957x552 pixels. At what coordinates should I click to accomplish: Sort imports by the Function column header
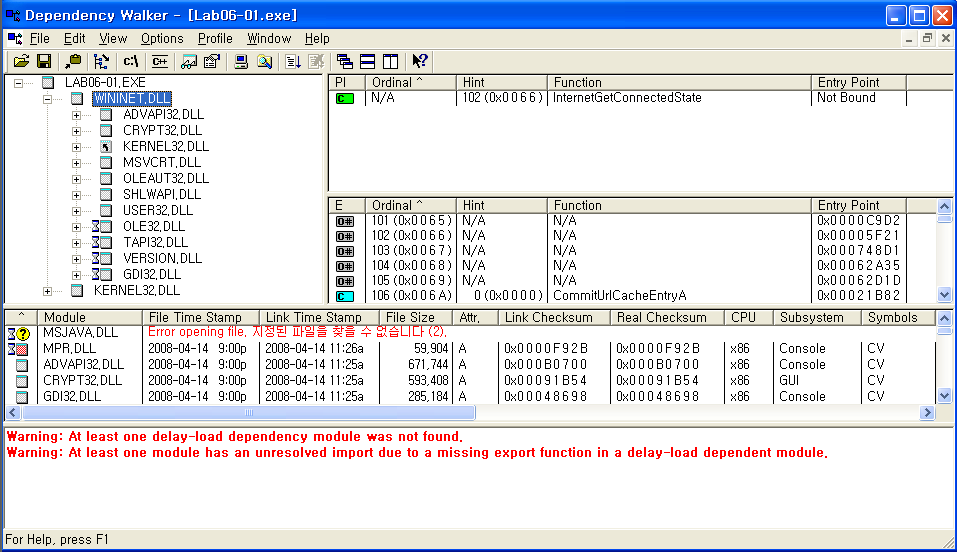click(679, 82)
